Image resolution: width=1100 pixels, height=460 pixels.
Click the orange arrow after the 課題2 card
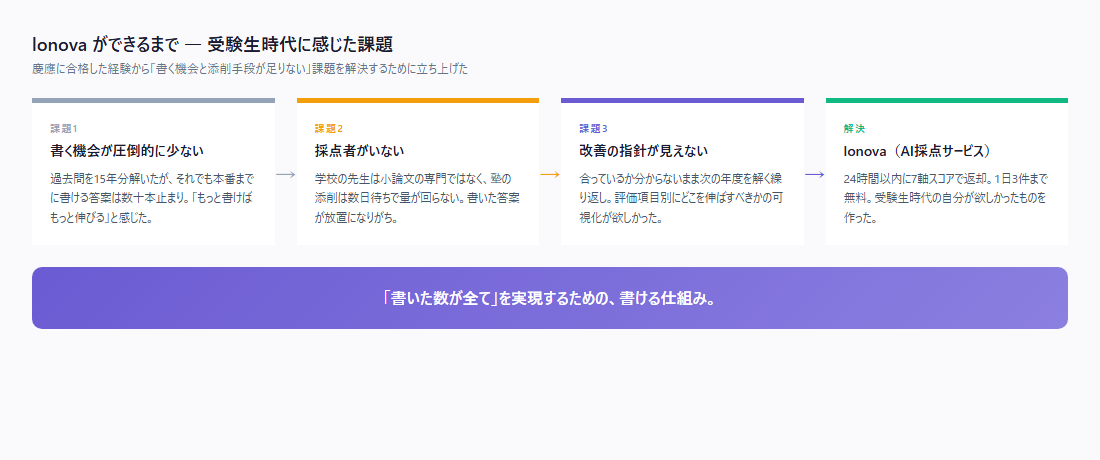coord(550,175)
